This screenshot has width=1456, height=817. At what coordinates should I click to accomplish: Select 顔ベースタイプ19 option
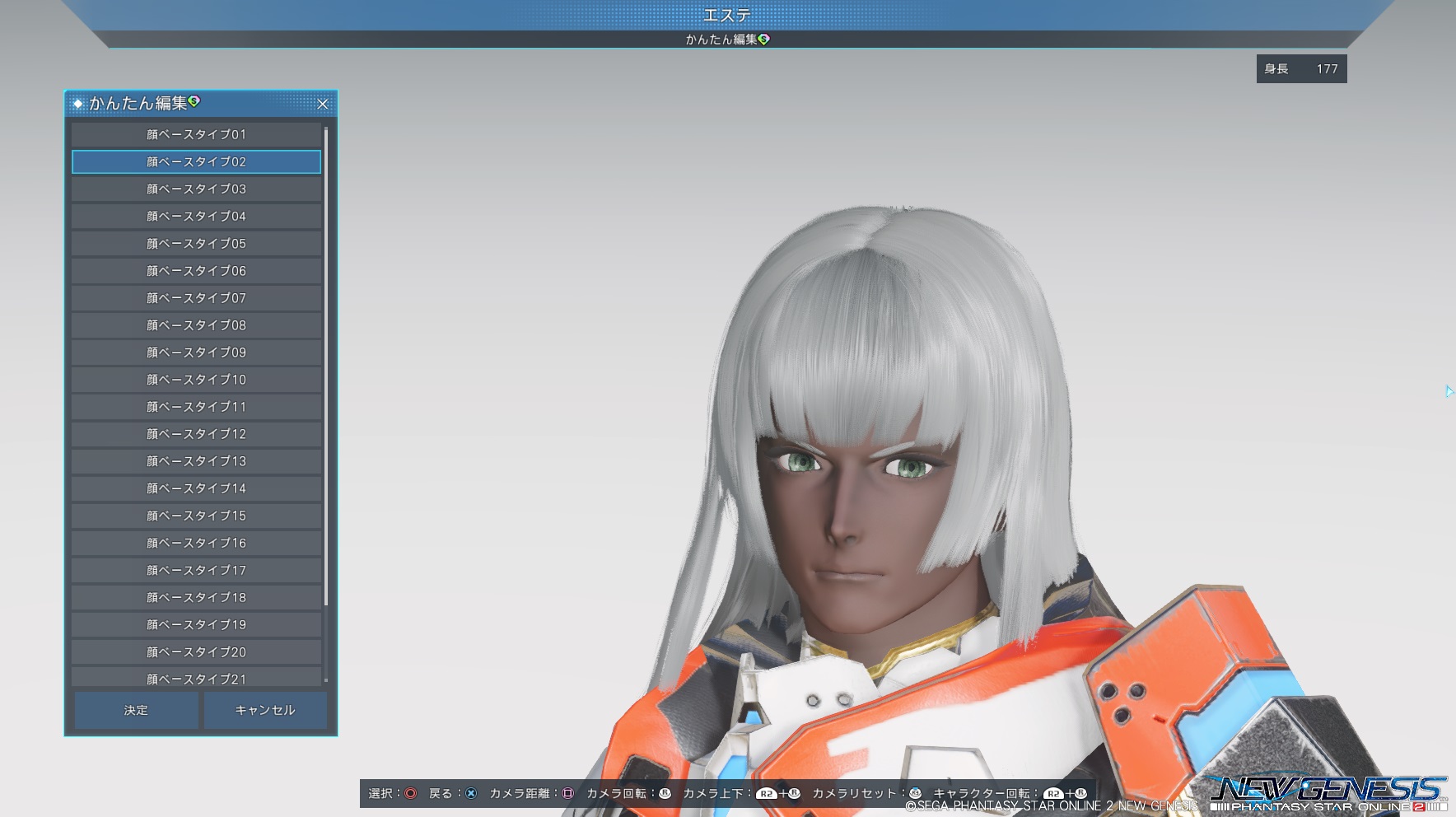196,624
